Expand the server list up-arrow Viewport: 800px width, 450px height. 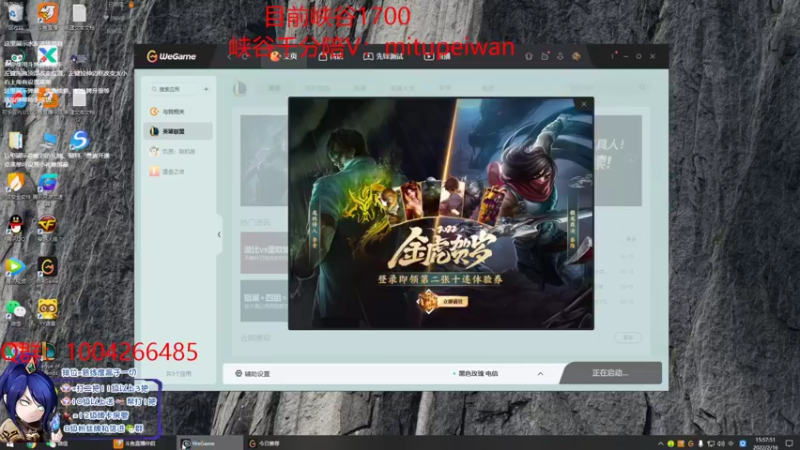tap(540, 373)
